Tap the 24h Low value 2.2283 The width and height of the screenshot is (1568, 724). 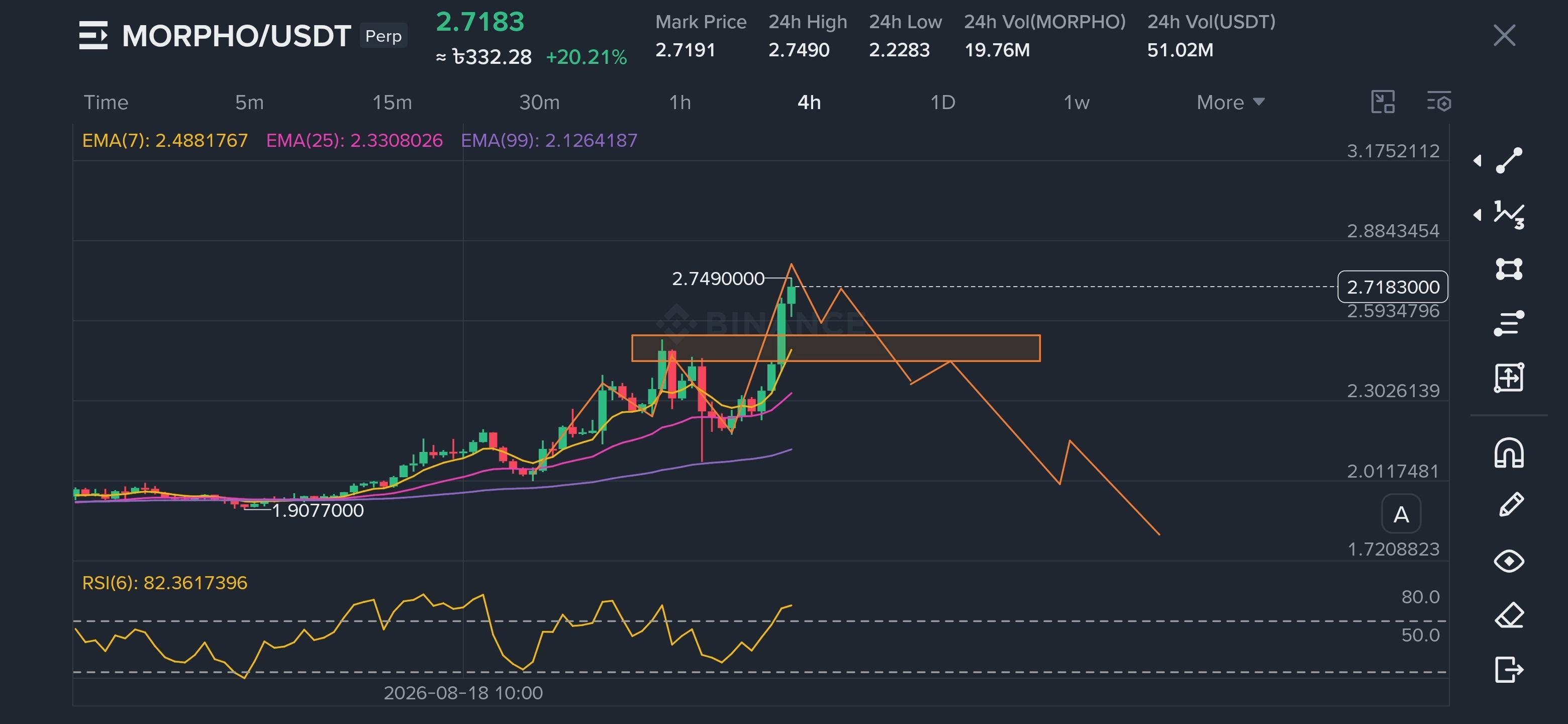pos(900,50)
